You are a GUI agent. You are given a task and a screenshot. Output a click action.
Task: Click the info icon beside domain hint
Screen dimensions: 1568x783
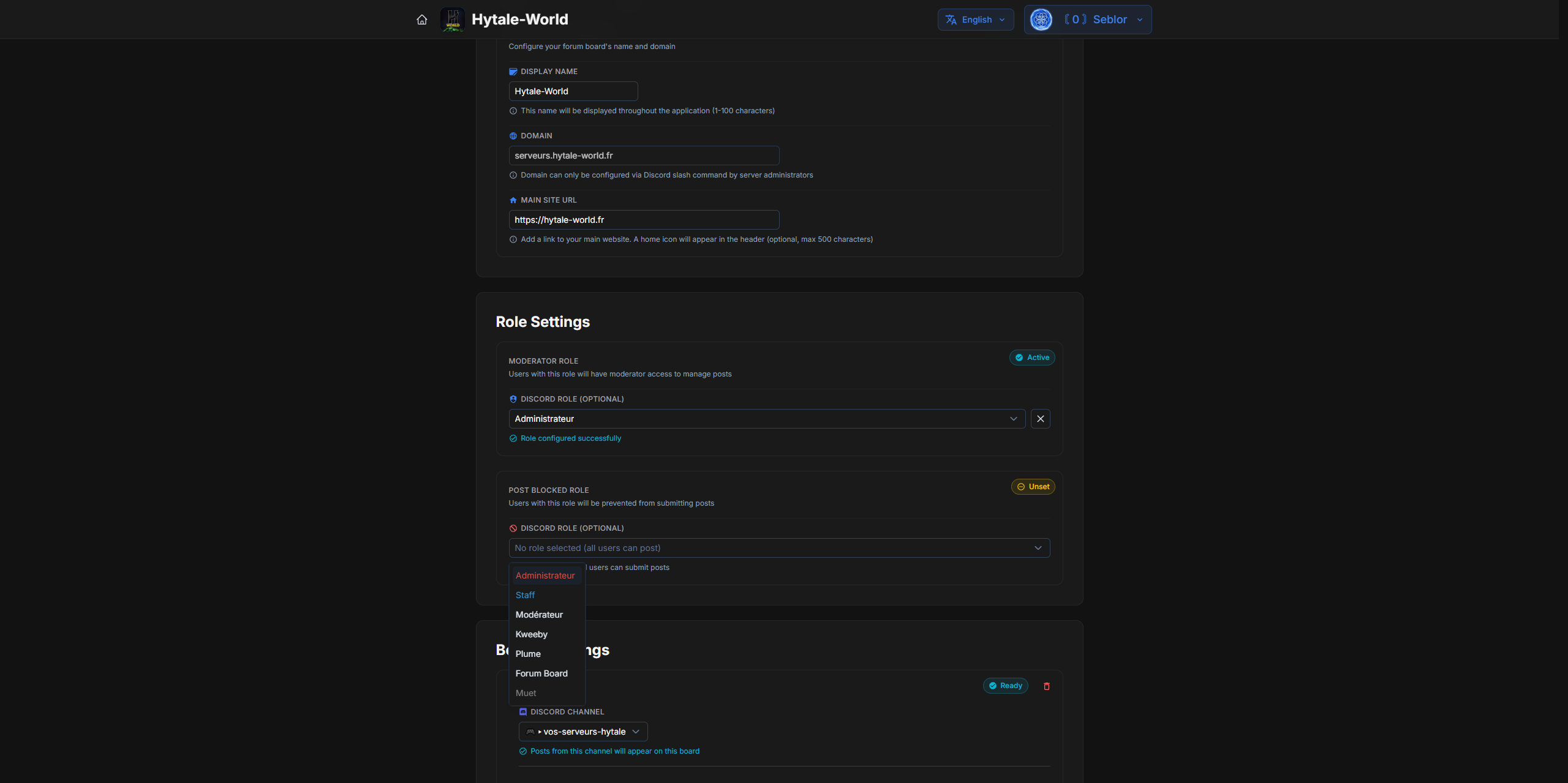513,175
